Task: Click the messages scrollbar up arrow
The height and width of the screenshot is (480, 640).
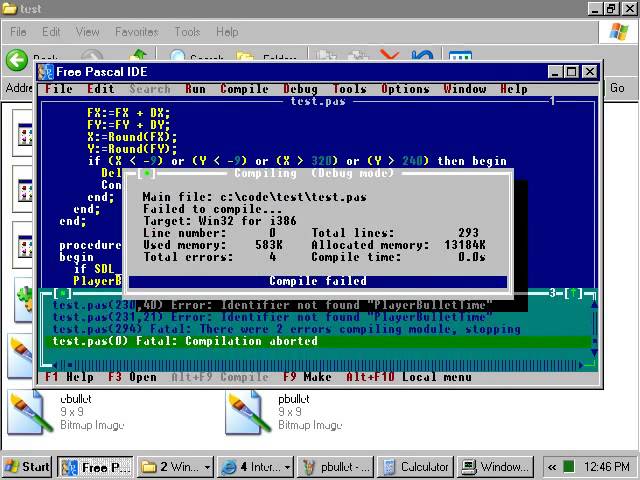Action: (x=594, y=304)
